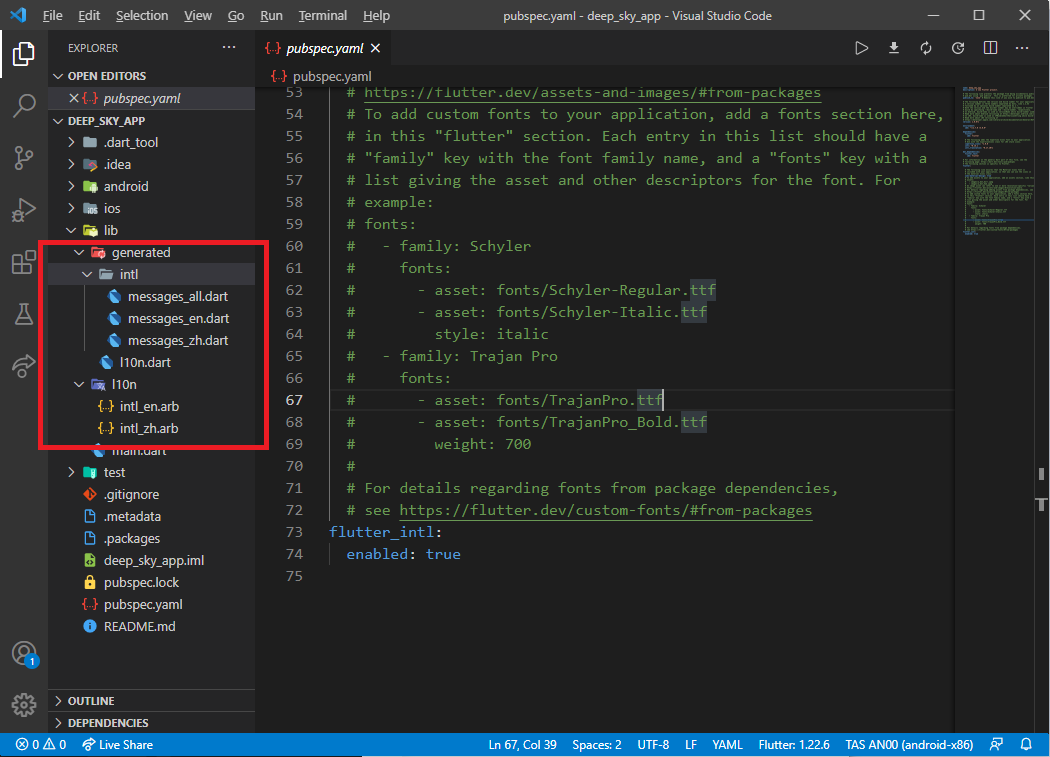
Task: Open notifications bell in status bar
Action: [1026, 745]
